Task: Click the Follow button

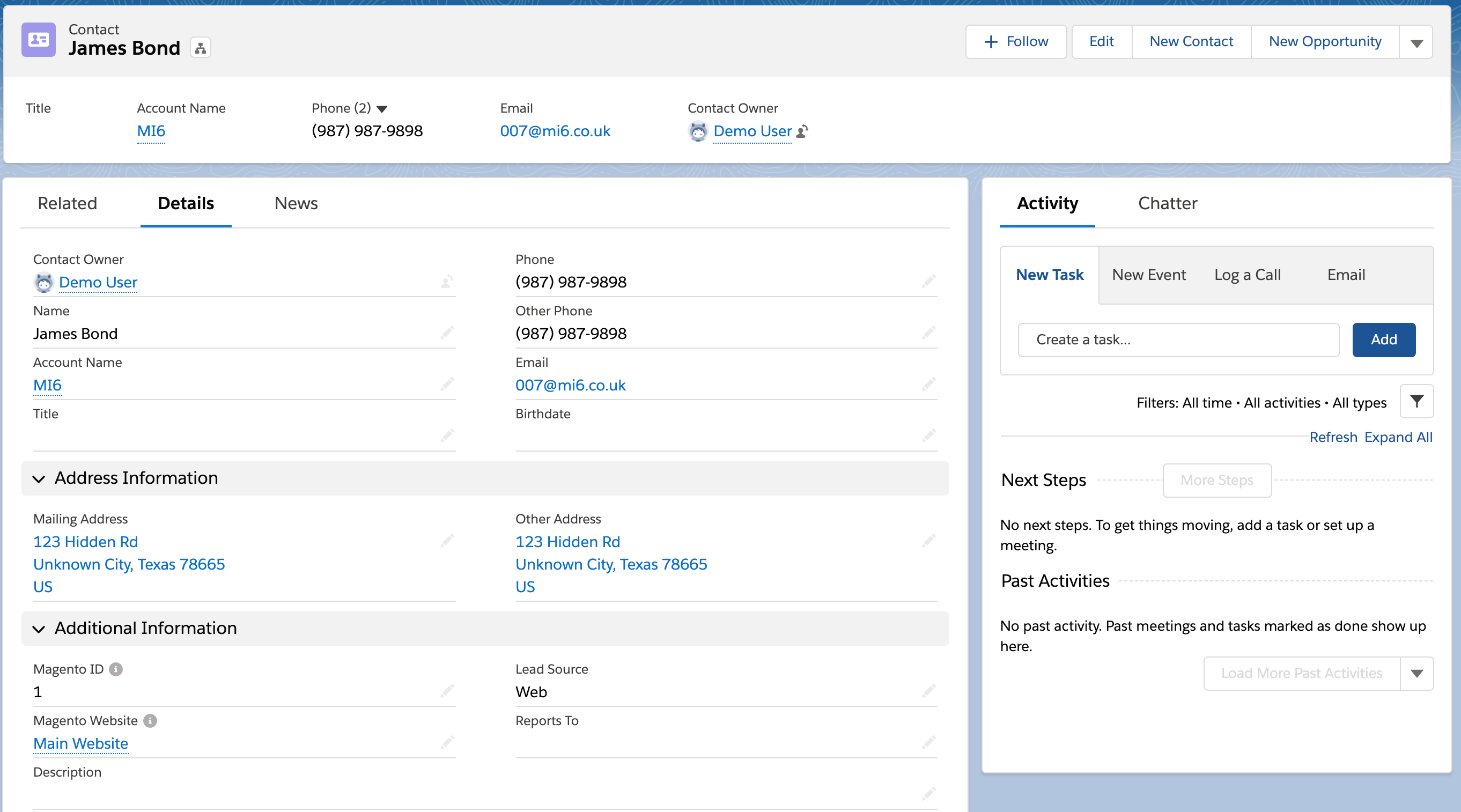Action: click(1016, 41)
